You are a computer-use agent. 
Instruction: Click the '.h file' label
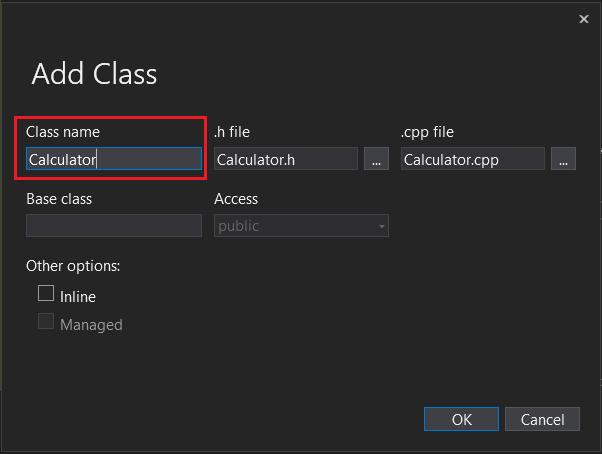pos(233,131)
